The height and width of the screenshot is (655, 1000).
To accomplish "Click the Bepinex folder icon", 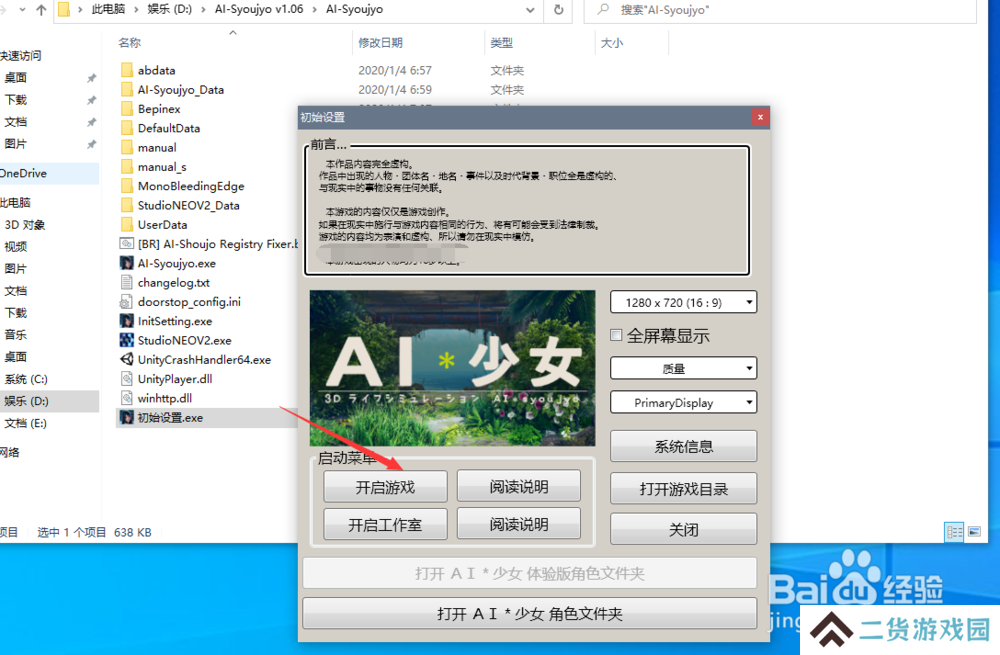I will coord(126,108).
